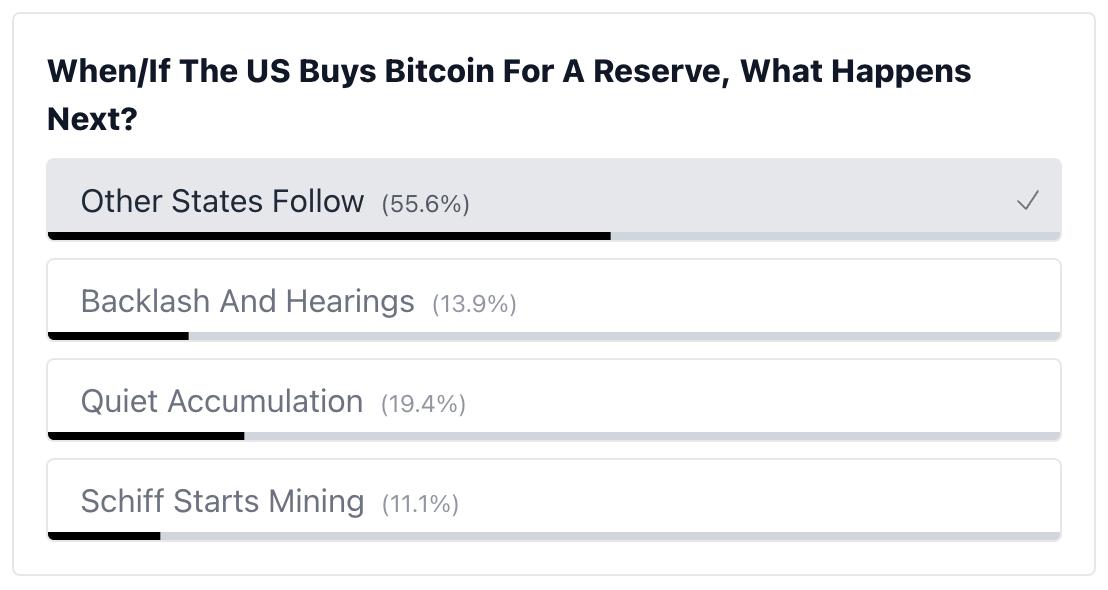Click the 11.1% result percentage
Image resolution: width=1108 pixels, height=590 pixels.
(420, 504)
